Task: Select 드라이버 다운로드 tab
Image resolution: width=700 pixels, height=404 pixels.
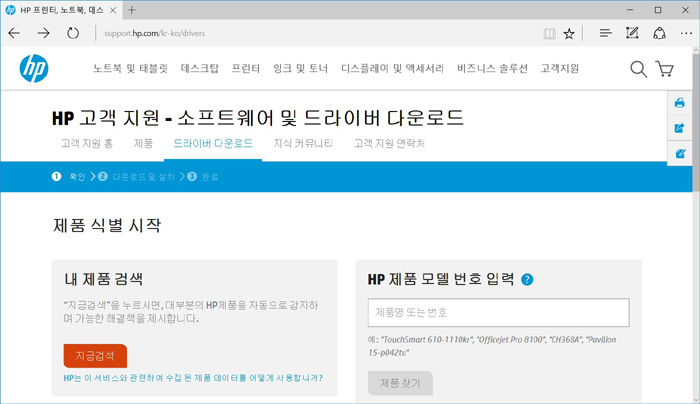Action: (x=213, y=143)
